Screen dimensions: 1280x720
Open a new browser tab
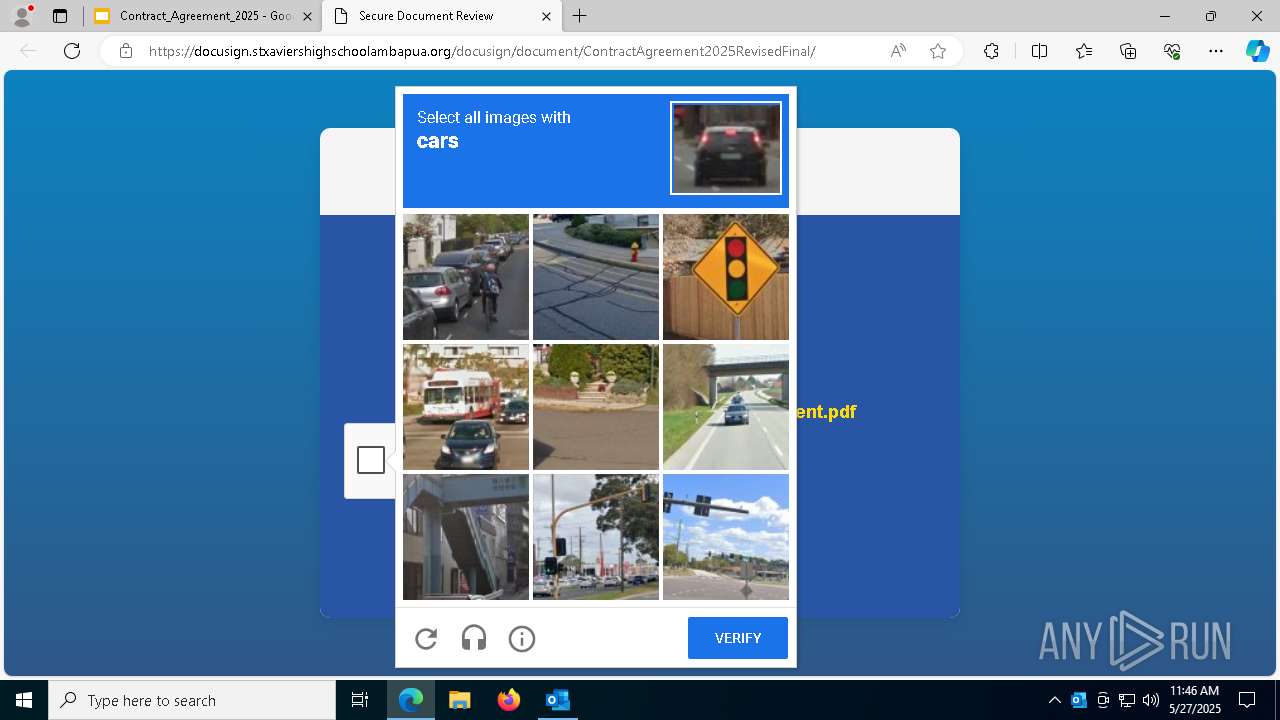[580, 16]
